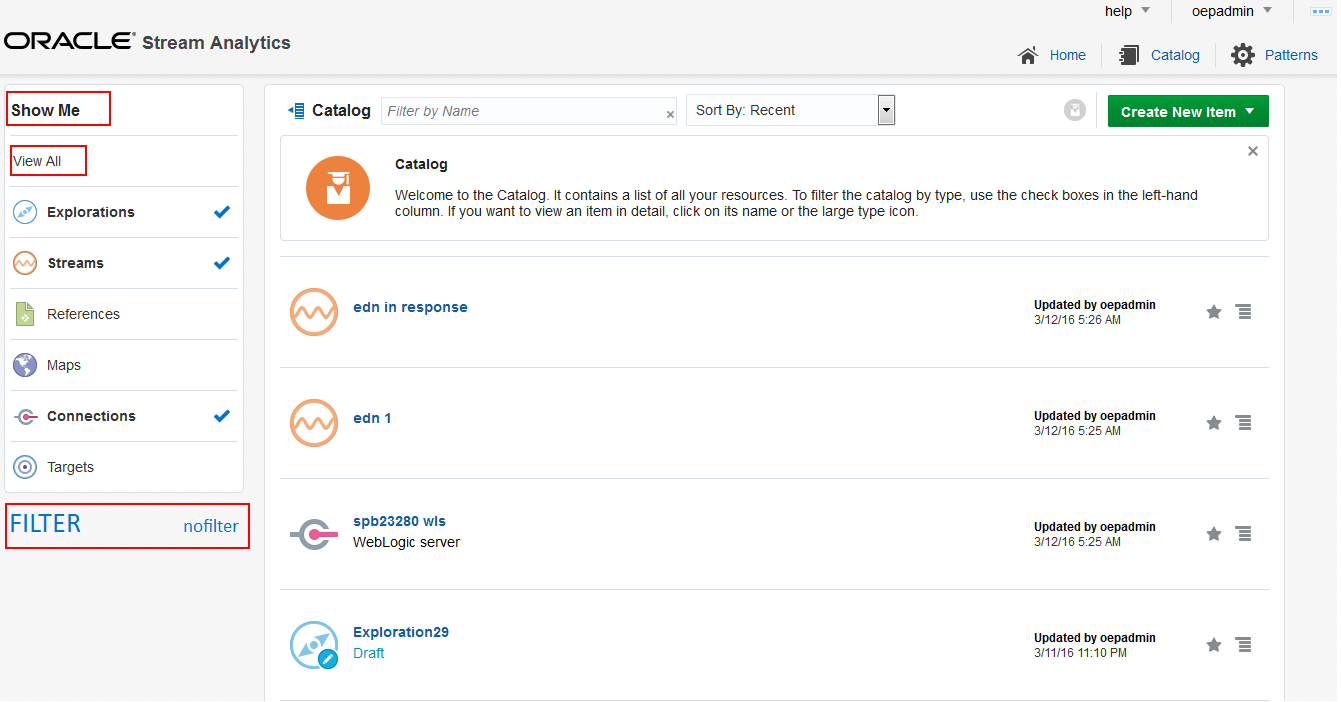Click the Maps globe icon in sidebar
The image size is (1341, 702).
pyautogui.click(x=25, y=365)
